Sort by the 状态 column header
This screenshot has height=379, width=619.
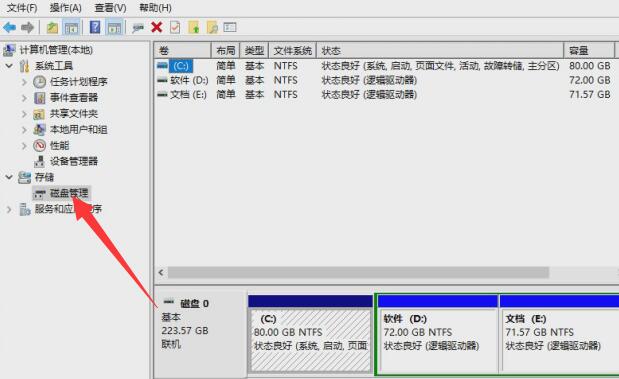coord(440,51)
